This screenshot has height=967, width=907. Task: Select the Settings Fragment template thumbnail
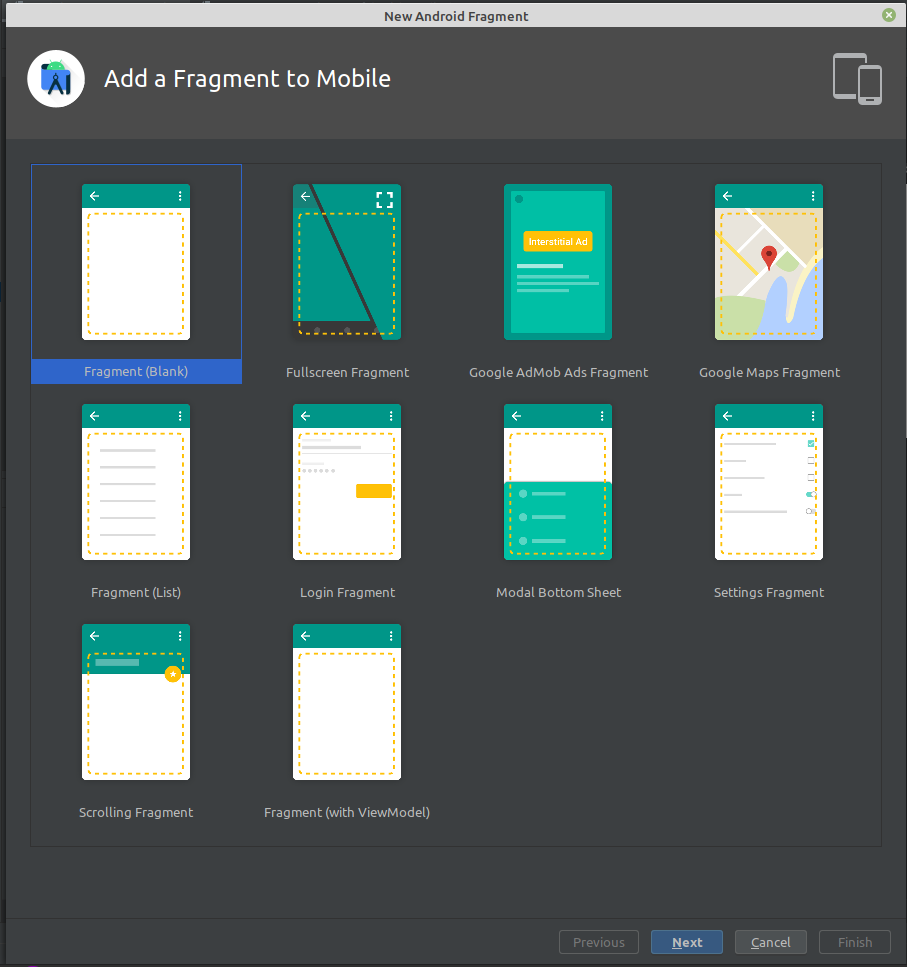click(769, 482)
